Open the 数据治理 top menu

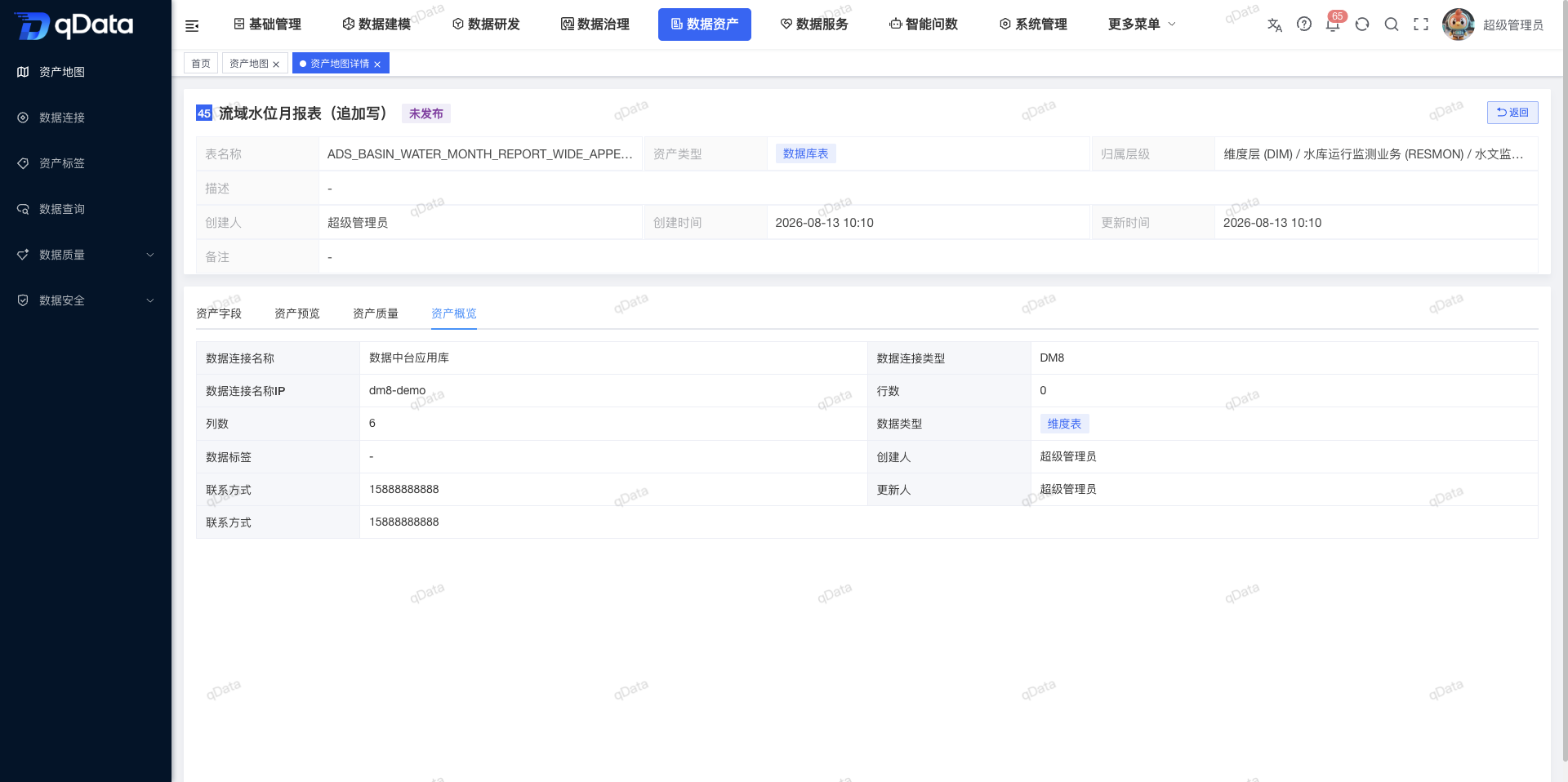pyautogui.click(x=595, y=24)
